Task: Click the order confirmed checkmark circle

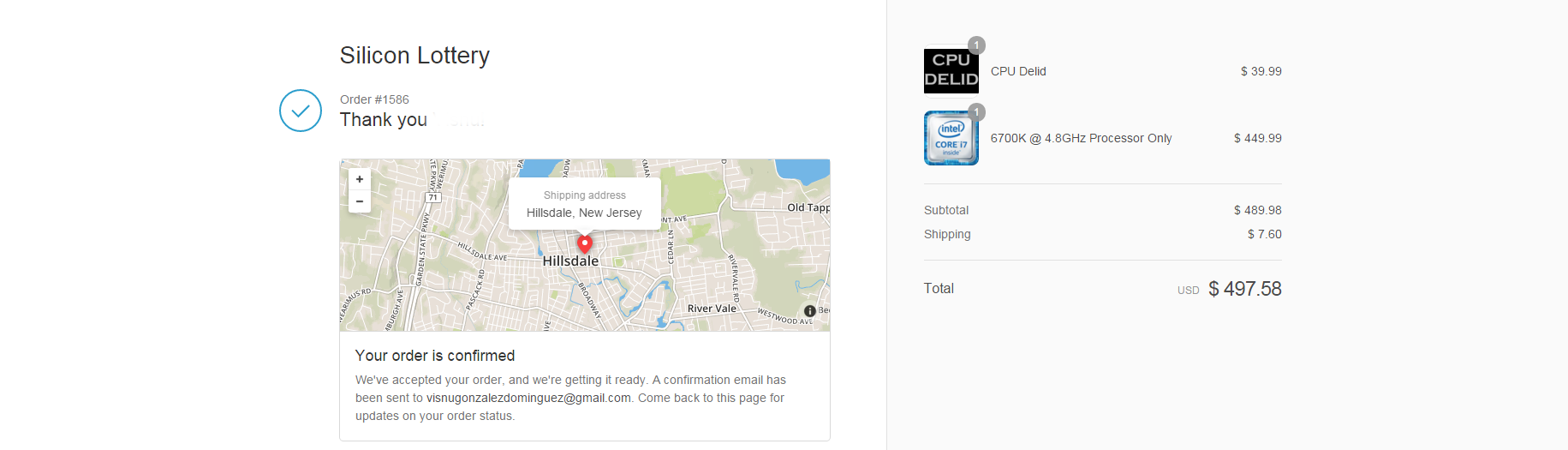Action: [301, 111]
